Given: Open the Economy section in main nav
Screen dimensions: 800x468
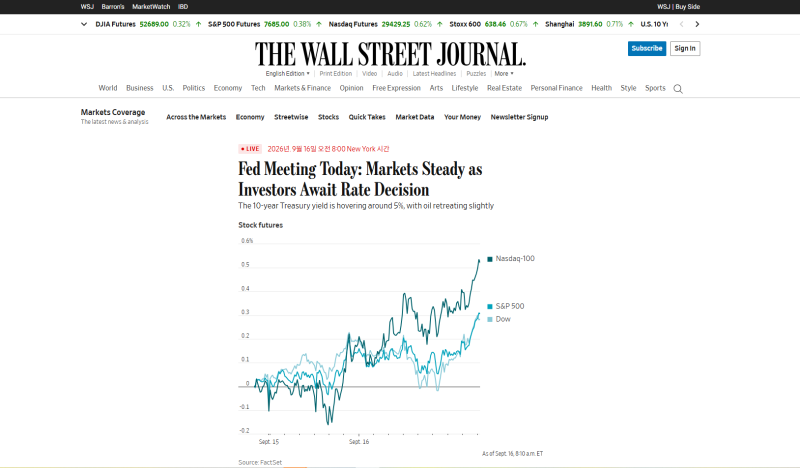Looking at the screenshot, I should [x=228, y=88].
